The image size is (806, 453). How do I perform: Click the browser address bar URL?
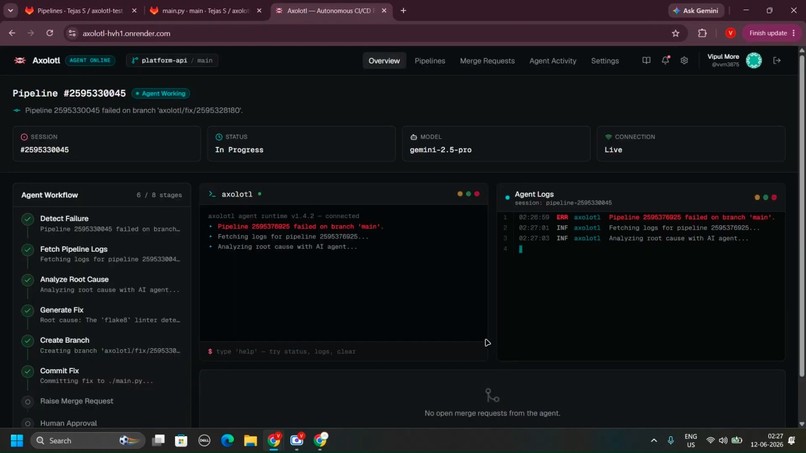126,33
